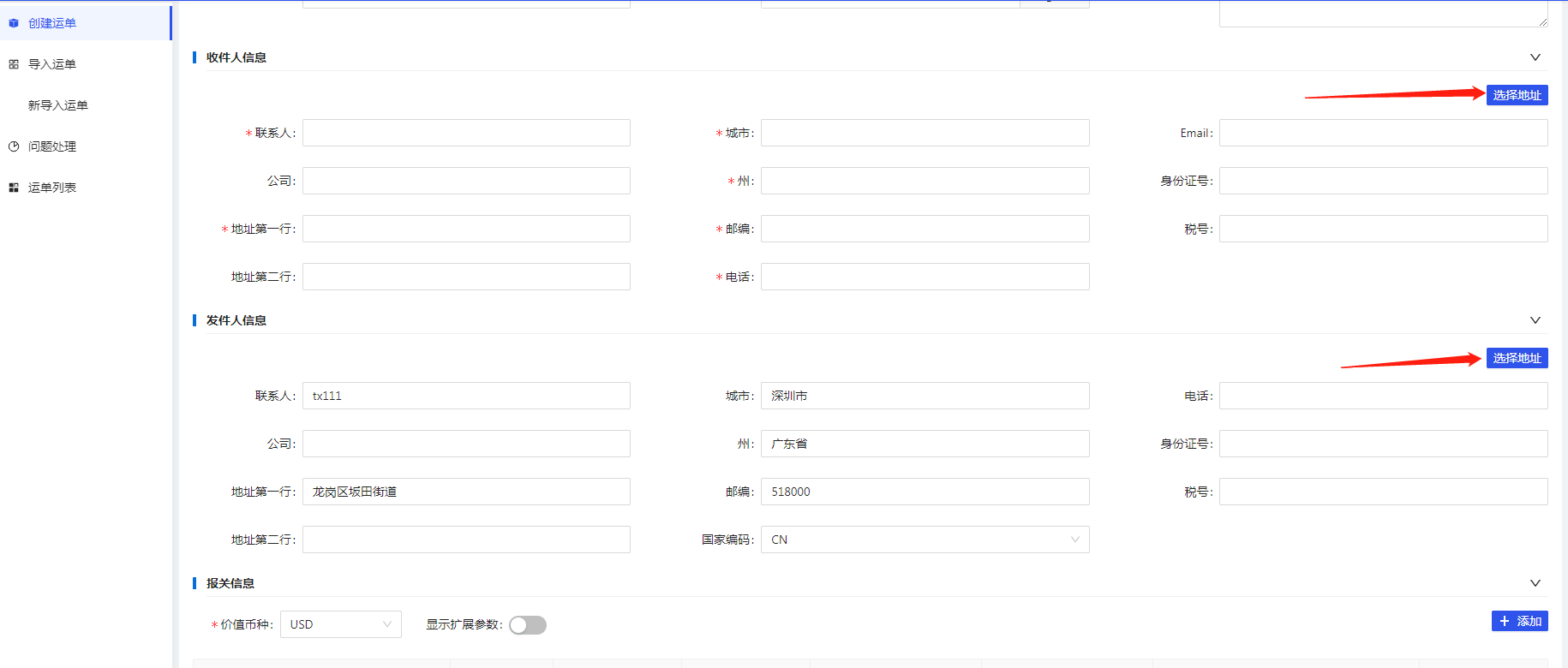Click the 问题处理 clock icon
The height and width of the screenshot is (668, 1568).
[14, 146]
